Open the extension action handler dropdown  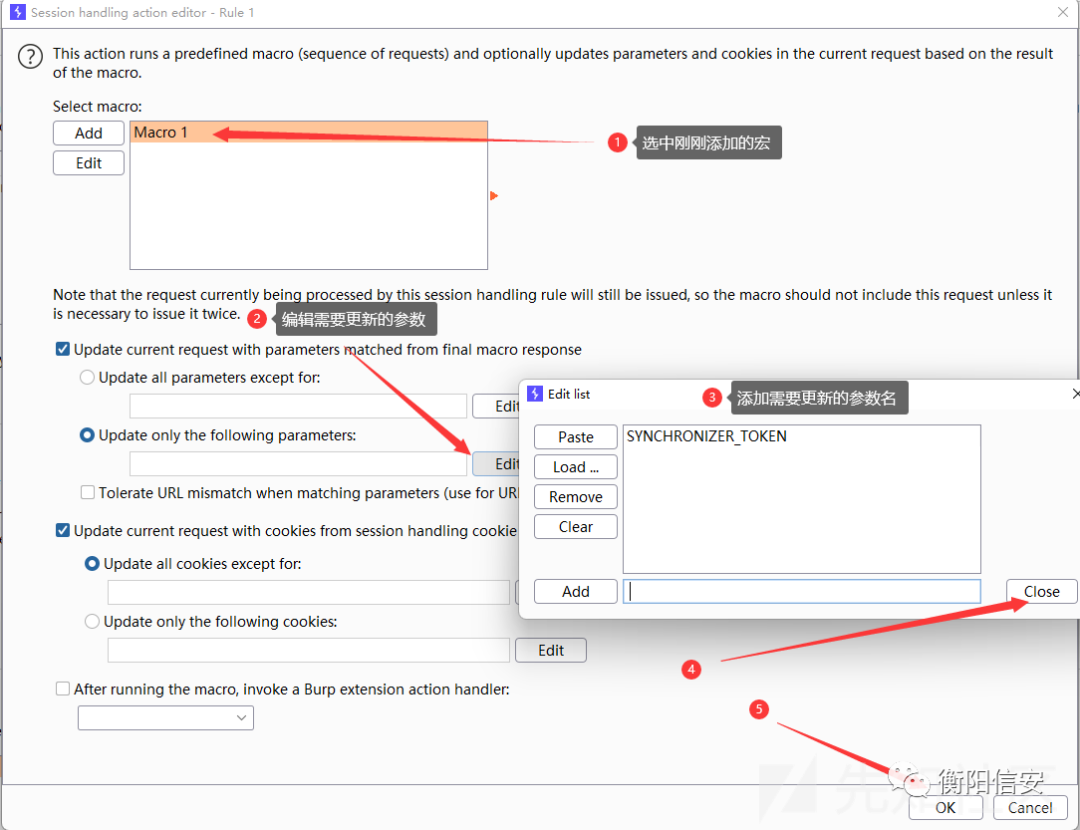coord(166,718)
